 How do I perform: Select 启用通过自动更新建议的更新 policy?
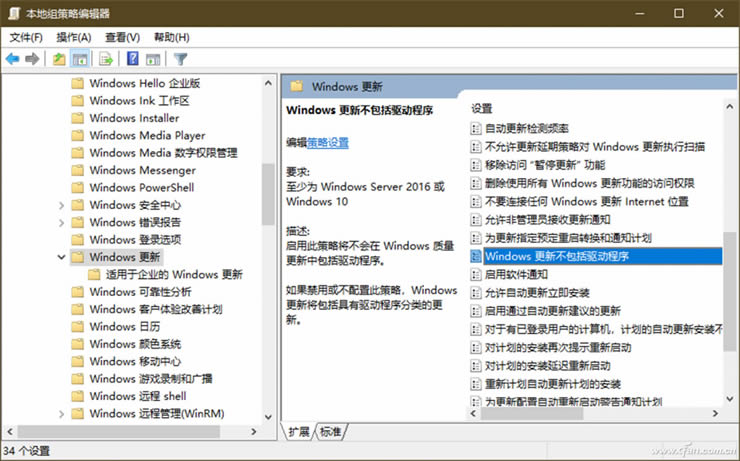553,311
